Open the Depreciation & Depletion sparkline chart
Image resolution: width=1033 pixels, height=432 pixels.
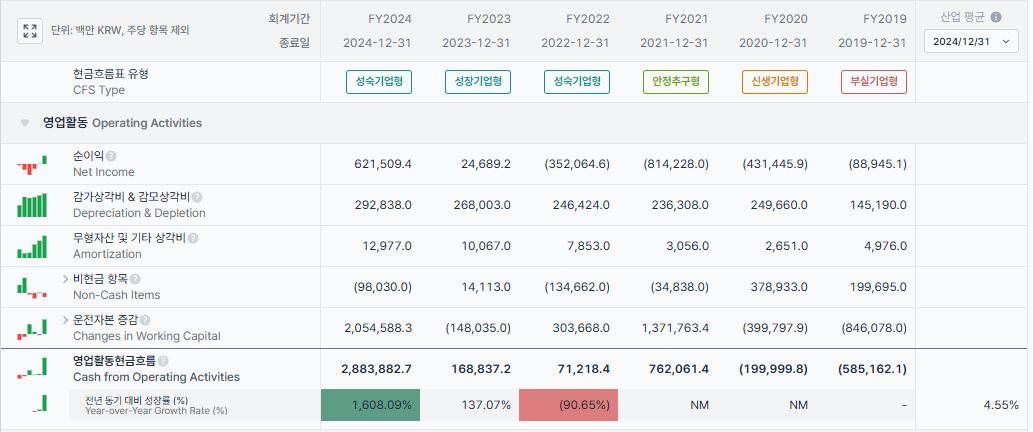[x=32, y=205]
